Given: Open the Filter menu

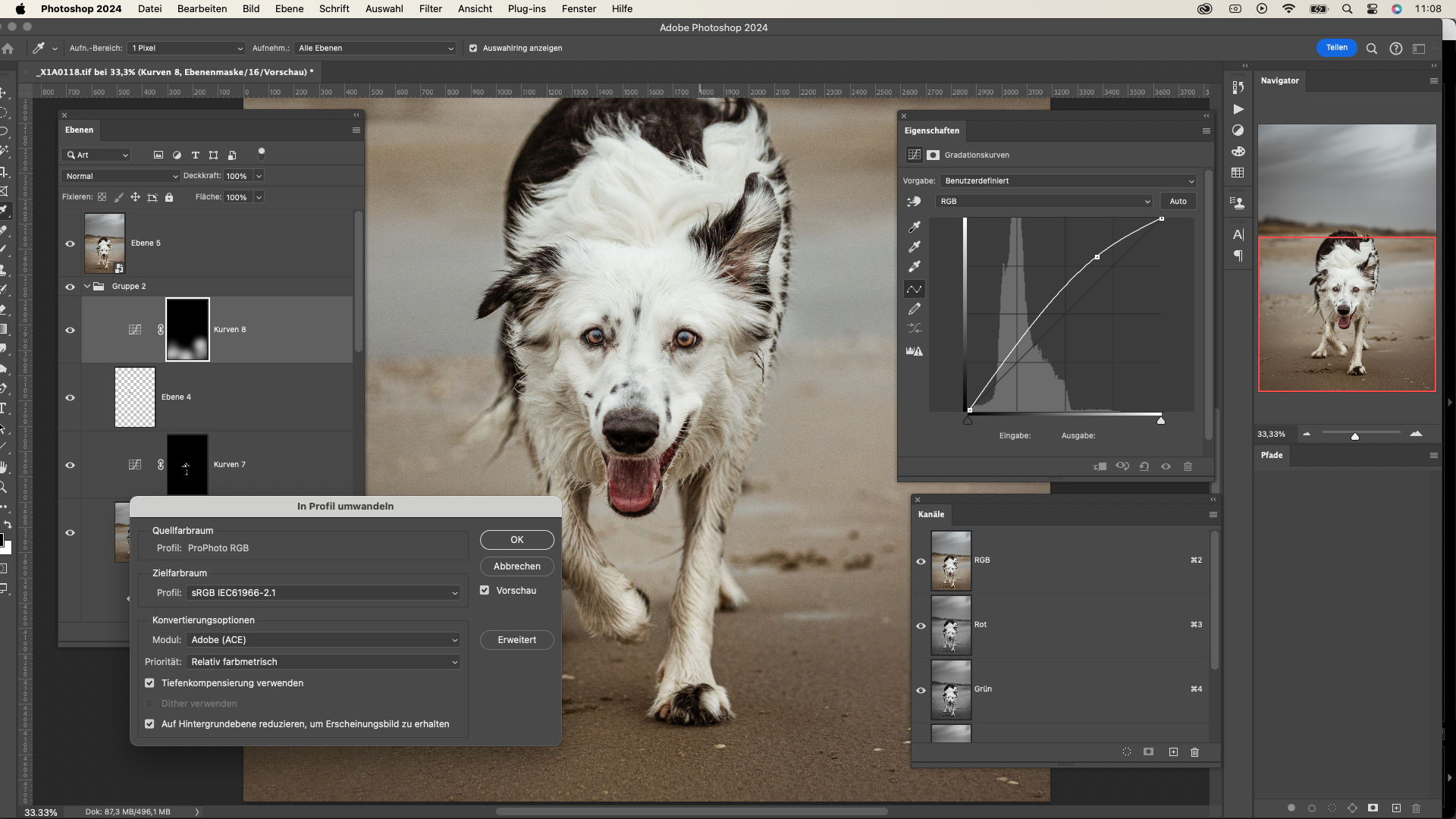Looking at the screenshot, I should pyautogui.click(x=430, y=8).
